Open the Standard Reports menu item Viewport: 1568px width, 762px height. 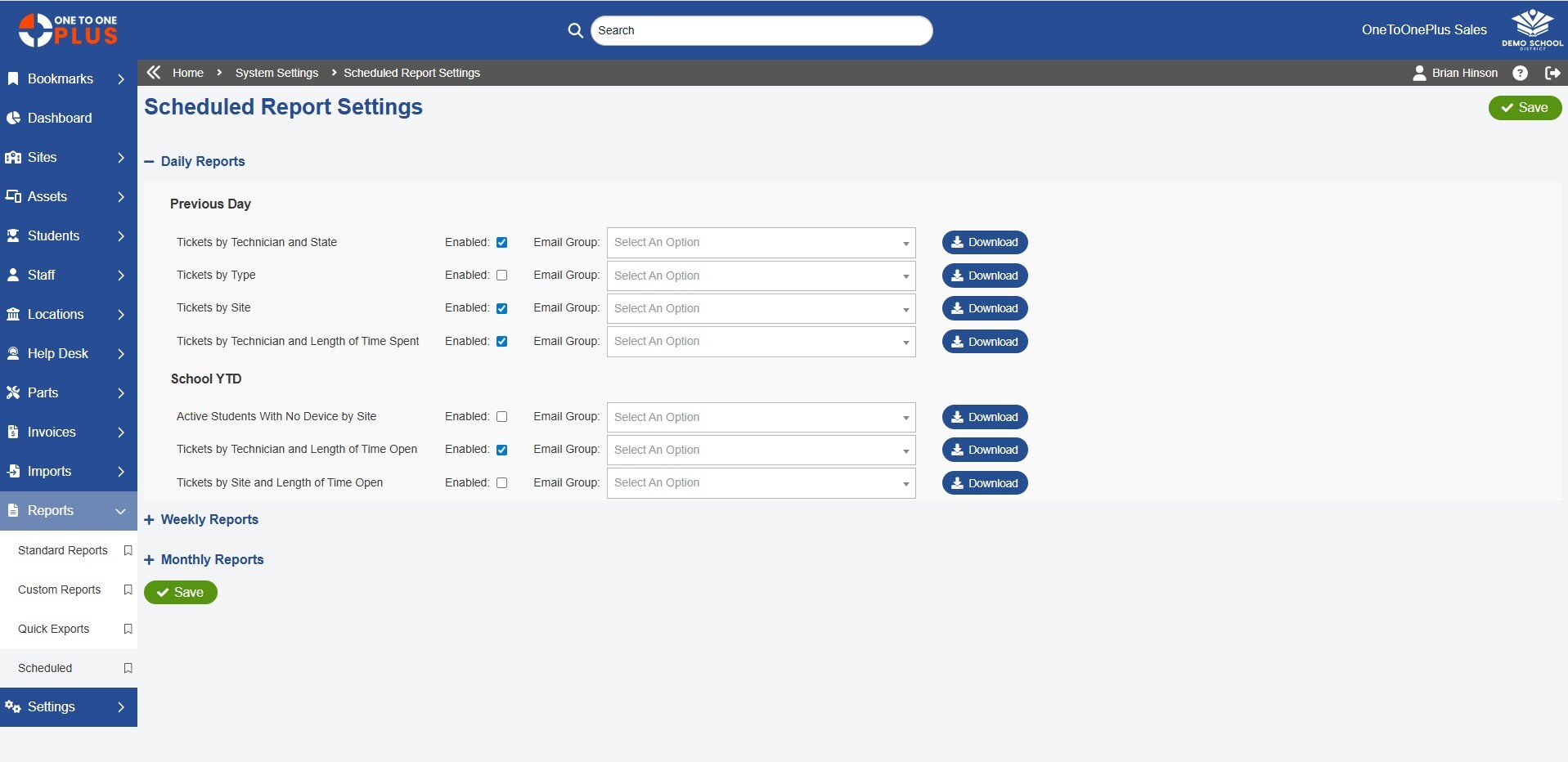click(x=63, y=550)
